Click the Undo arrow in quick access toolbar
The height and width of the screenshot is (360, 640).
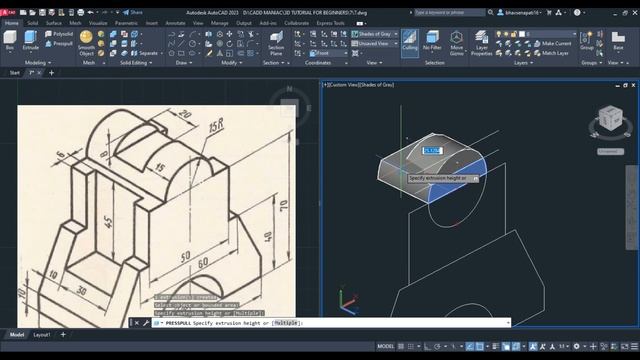[91, 13]
